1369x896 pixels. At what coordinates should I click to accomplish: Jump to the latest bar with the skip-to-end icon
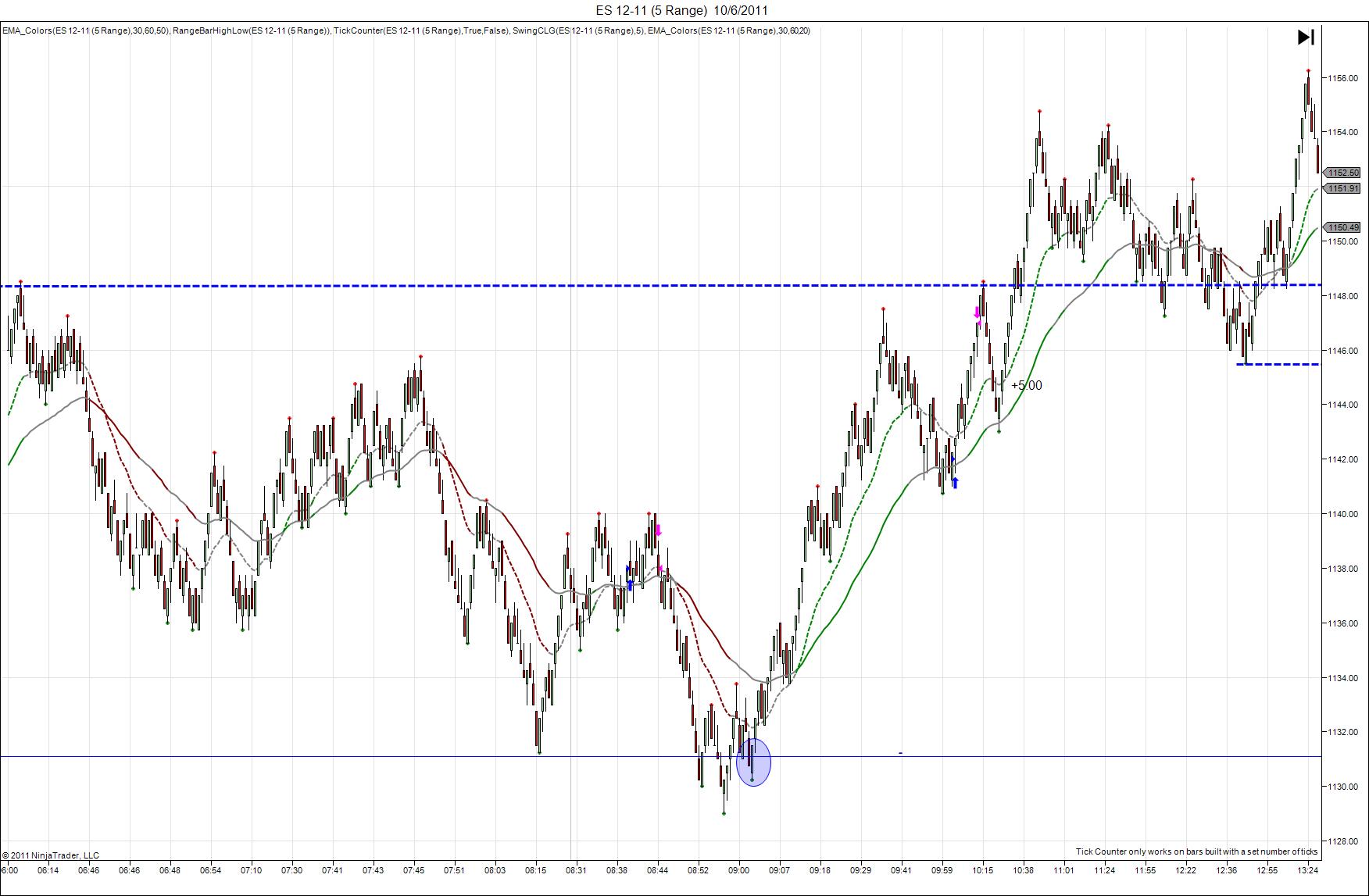point(1306,37)
